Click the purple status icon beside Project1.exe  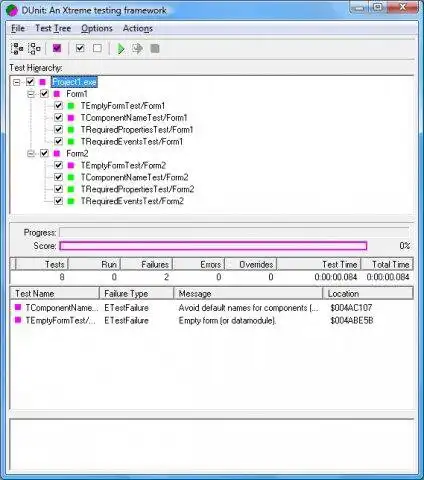pos(43,82)
